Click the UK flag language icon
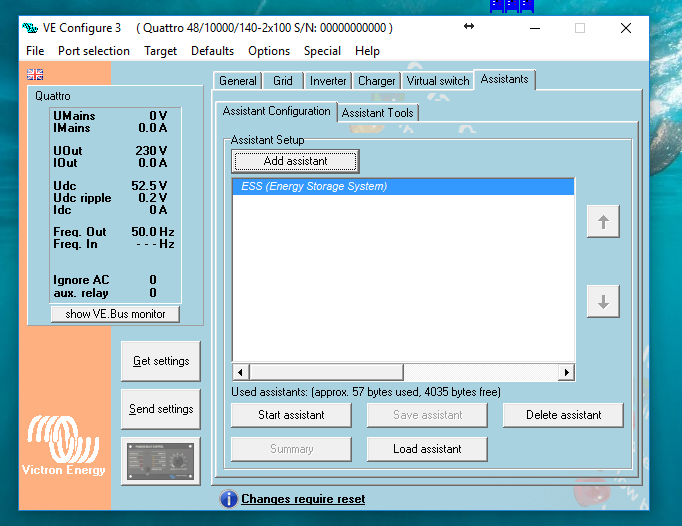Viewport: 682px width, 526px height. pyautogui.click(x=35, y=74)
